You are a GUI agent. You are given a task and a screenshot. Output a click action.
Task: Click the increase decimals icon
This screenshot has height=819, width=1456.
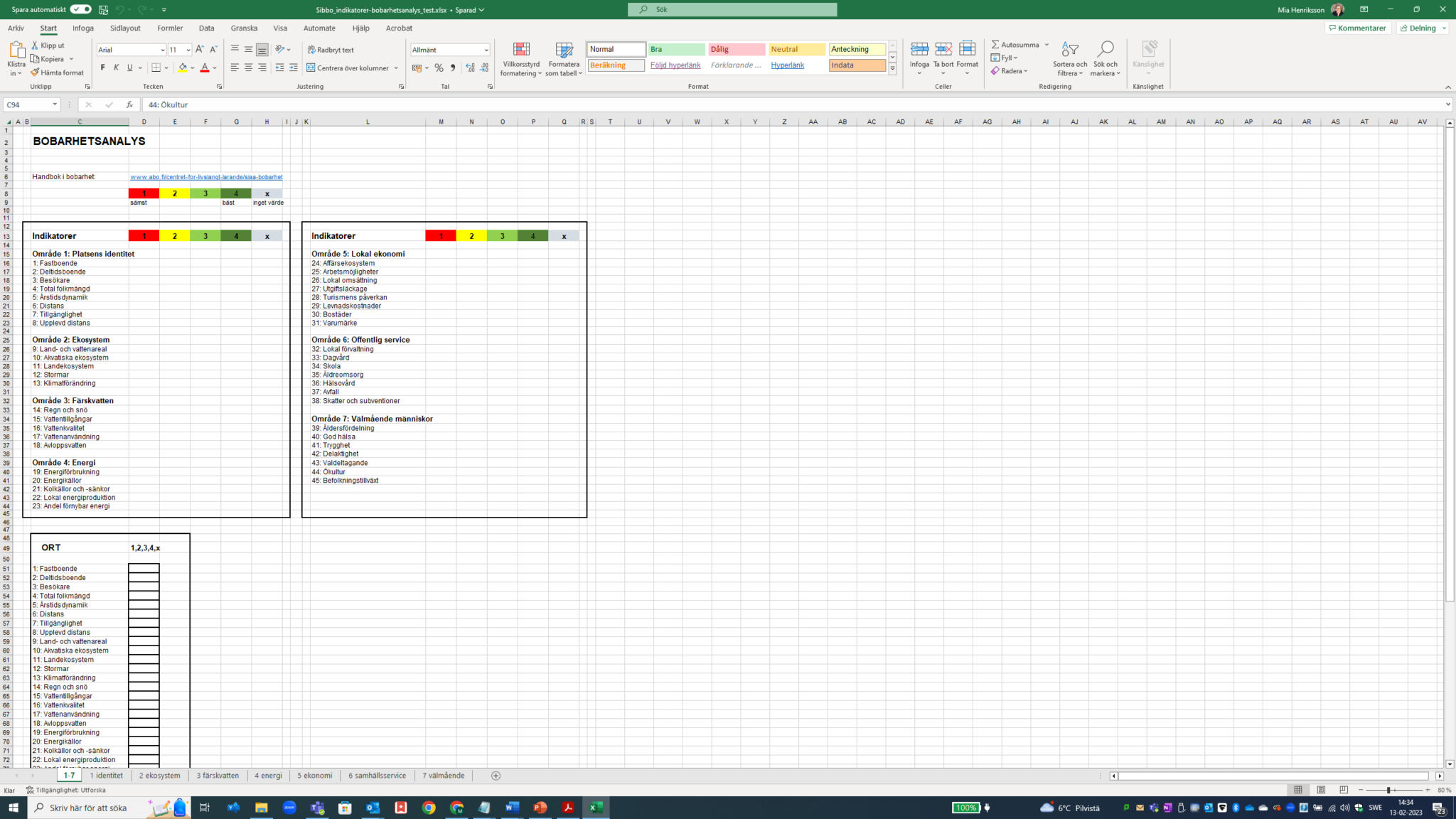coord(470,68)
